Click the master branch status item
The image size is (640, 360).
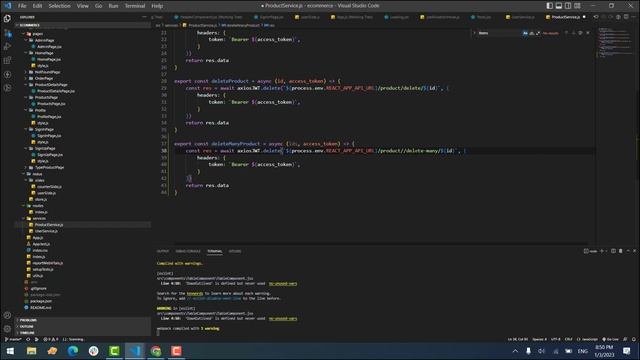pyautogui.click(x=13, y=339)
